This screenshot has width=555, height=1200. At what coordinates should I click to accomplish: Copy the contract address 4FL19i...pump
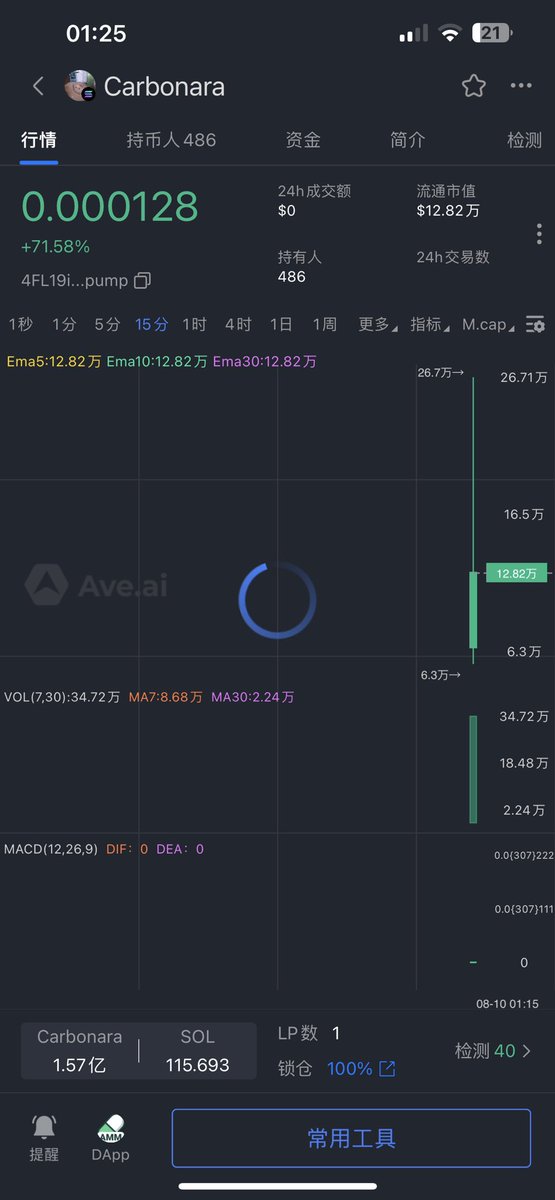coord(142,281)
